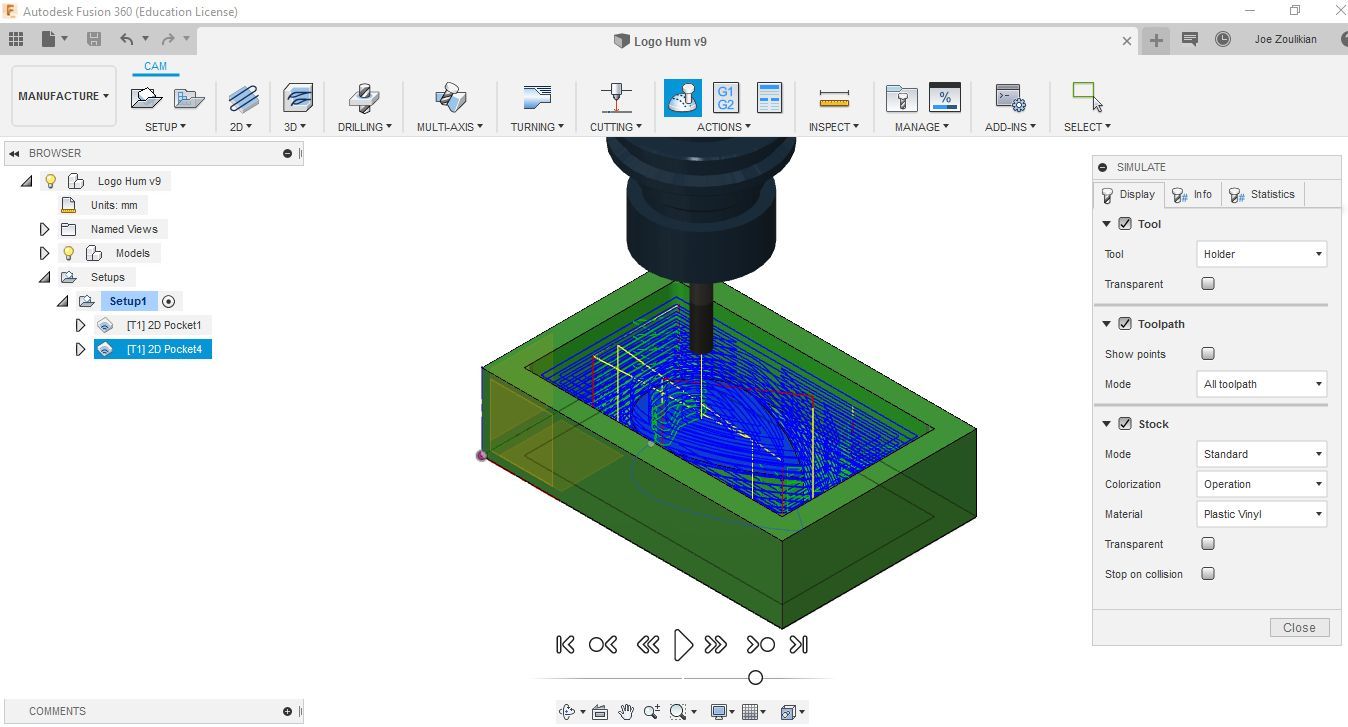Activate the Select tool icon
This screenshot has height=727, width=1348.
coord(1087,97)
